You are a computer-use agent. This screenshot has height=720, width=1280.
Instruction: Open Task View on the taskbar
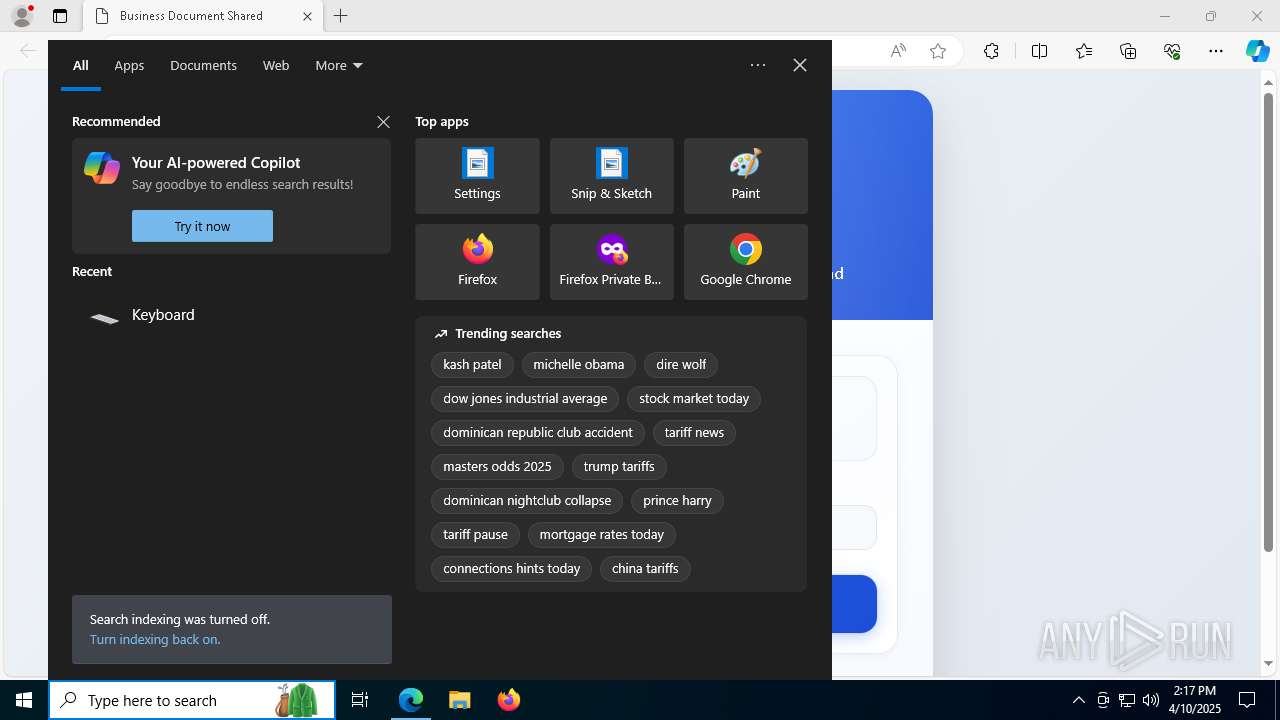(x=360, y=700)
